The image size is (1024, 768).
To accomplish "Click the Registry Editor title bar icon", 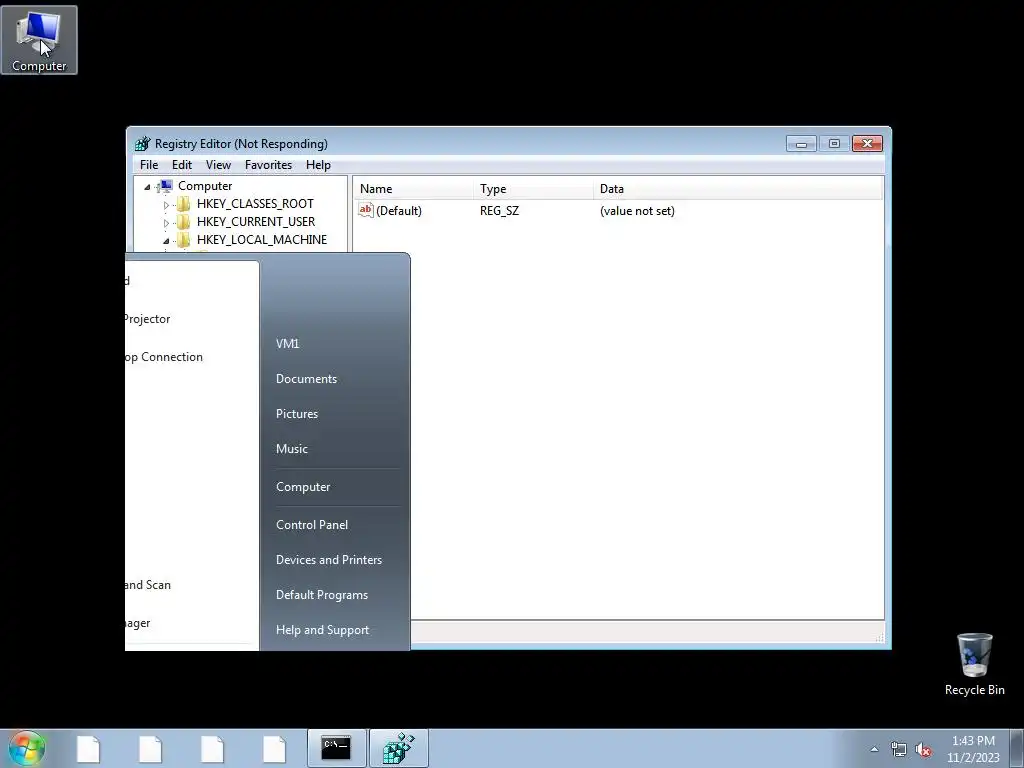I will pyautogui.click(x=142, y=144).
